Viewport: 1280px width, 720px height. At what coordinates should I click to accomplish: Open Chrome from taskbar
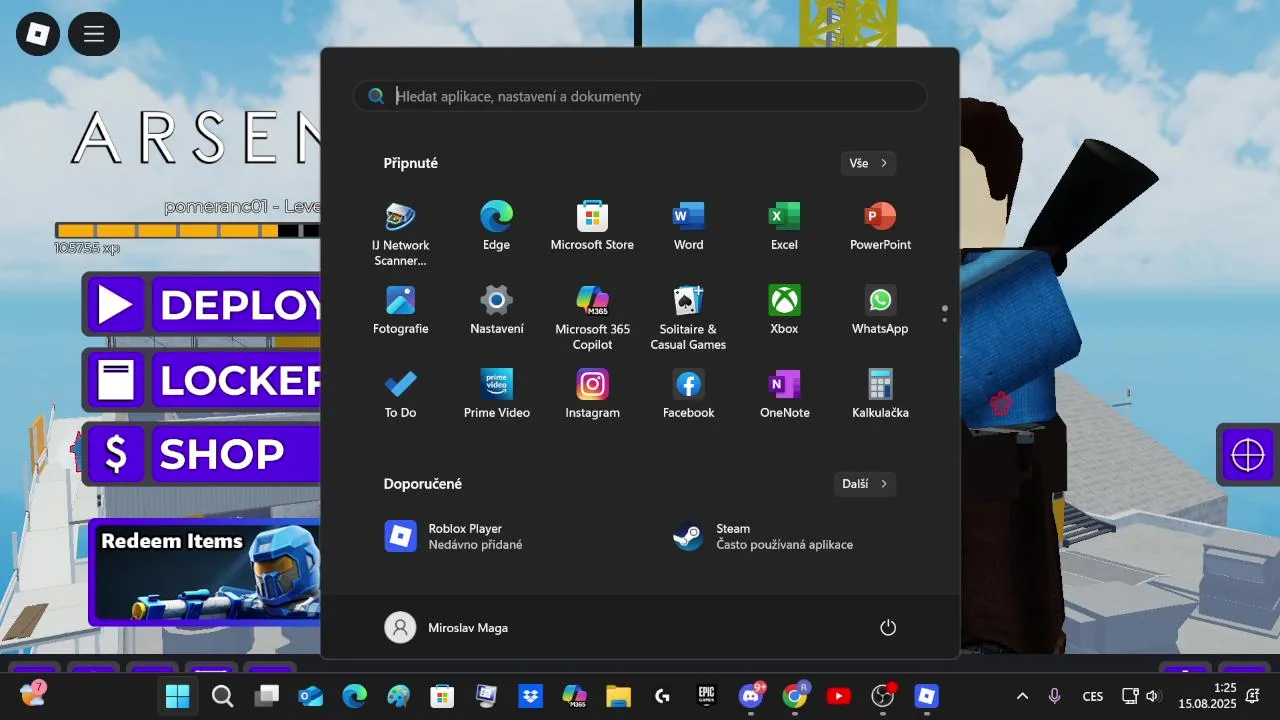[x=794, y=696]
